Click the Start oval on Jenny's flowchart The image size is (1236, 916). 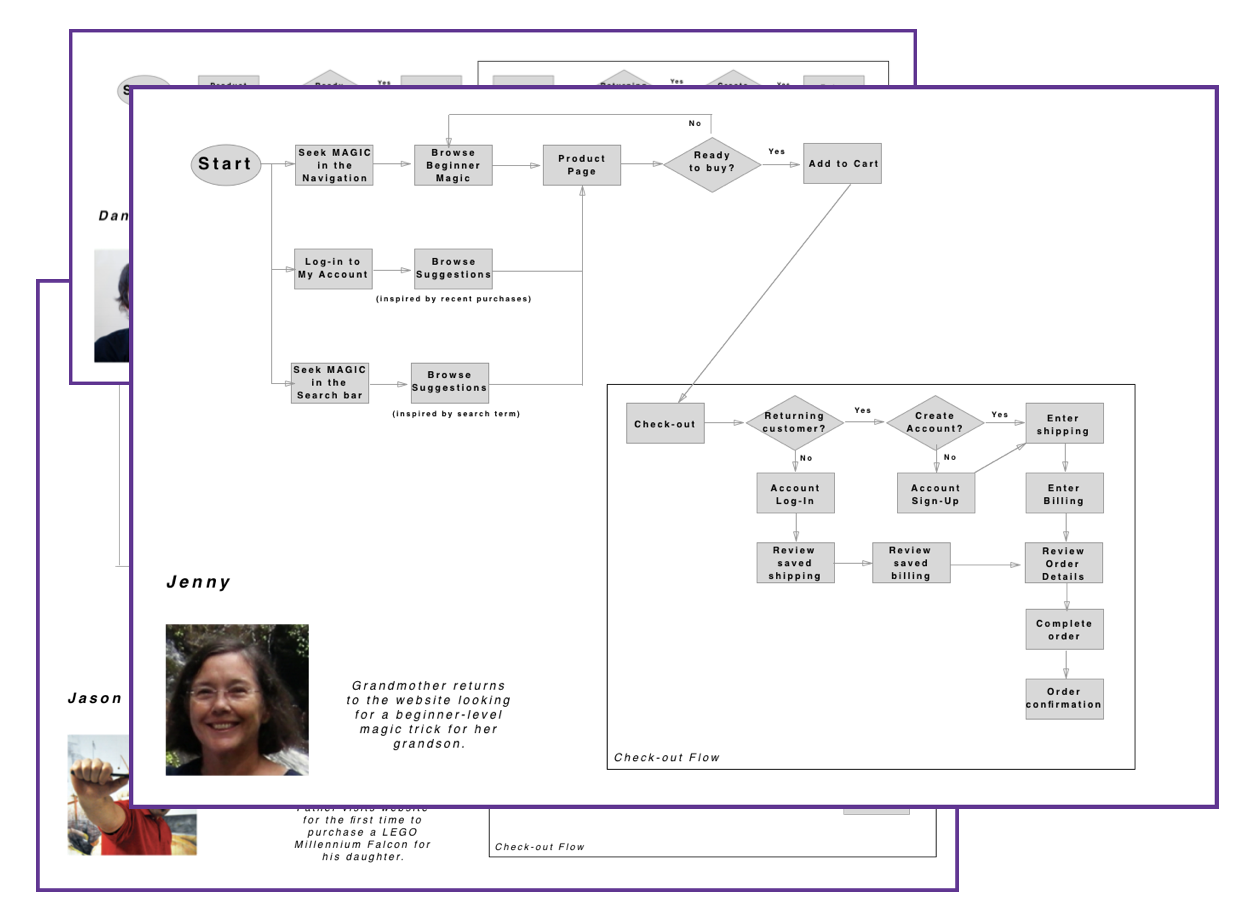click(226, 165)
